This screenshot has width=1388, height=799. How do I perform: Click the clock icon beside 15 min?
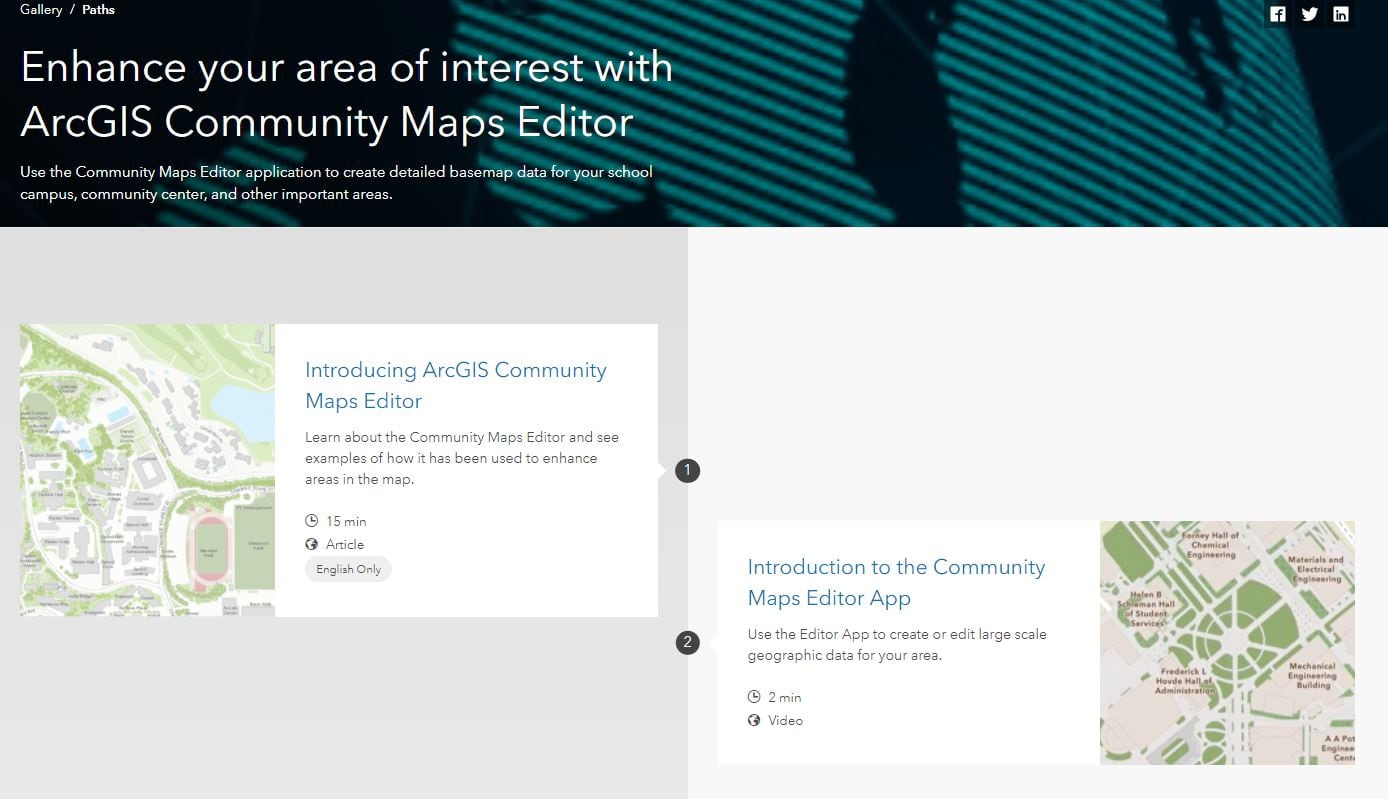(311, 521)
